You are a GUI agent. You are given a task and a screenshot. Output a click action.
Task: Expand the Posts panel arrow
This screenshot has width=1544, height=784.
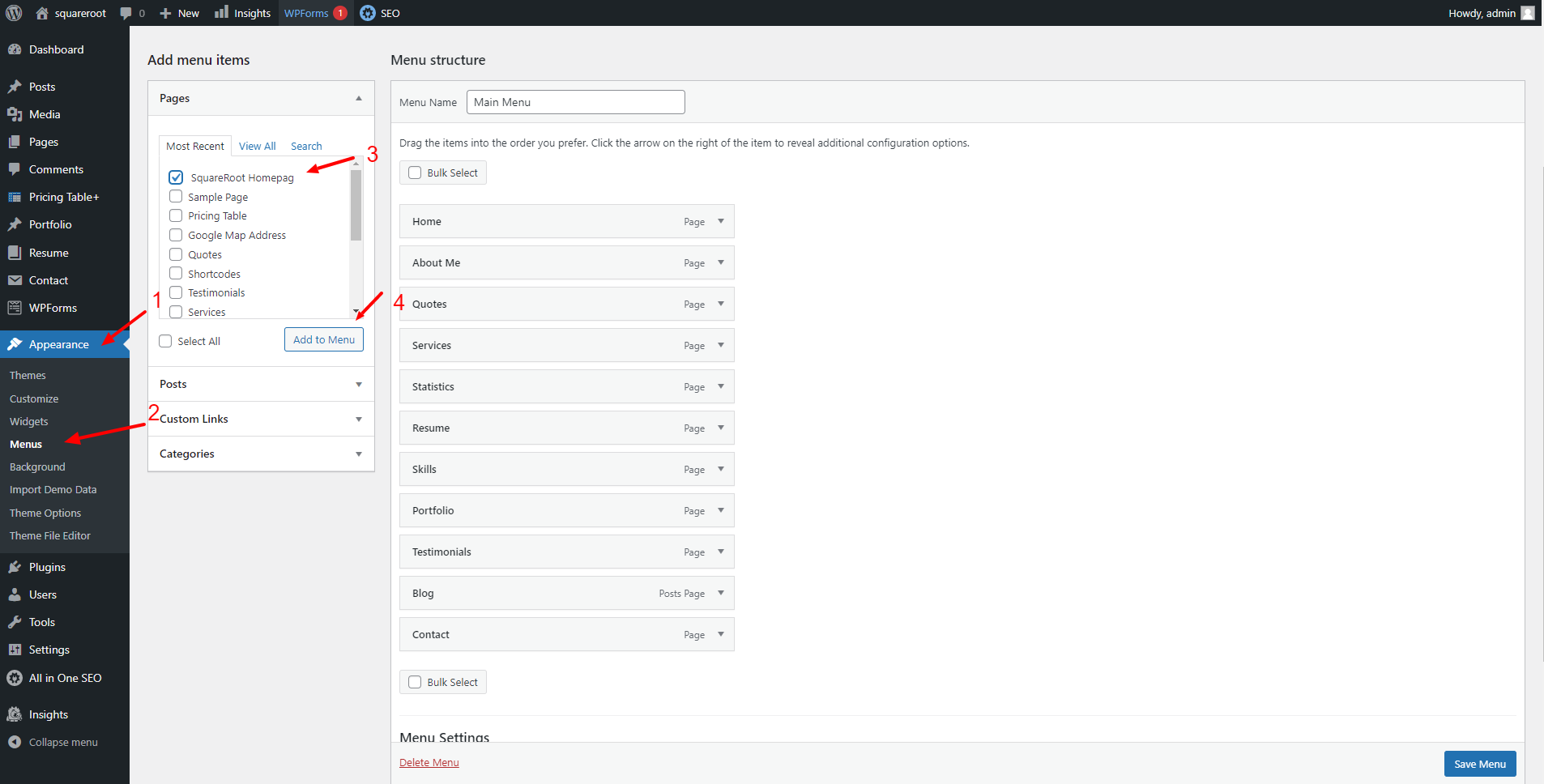[x=359, y=385]
